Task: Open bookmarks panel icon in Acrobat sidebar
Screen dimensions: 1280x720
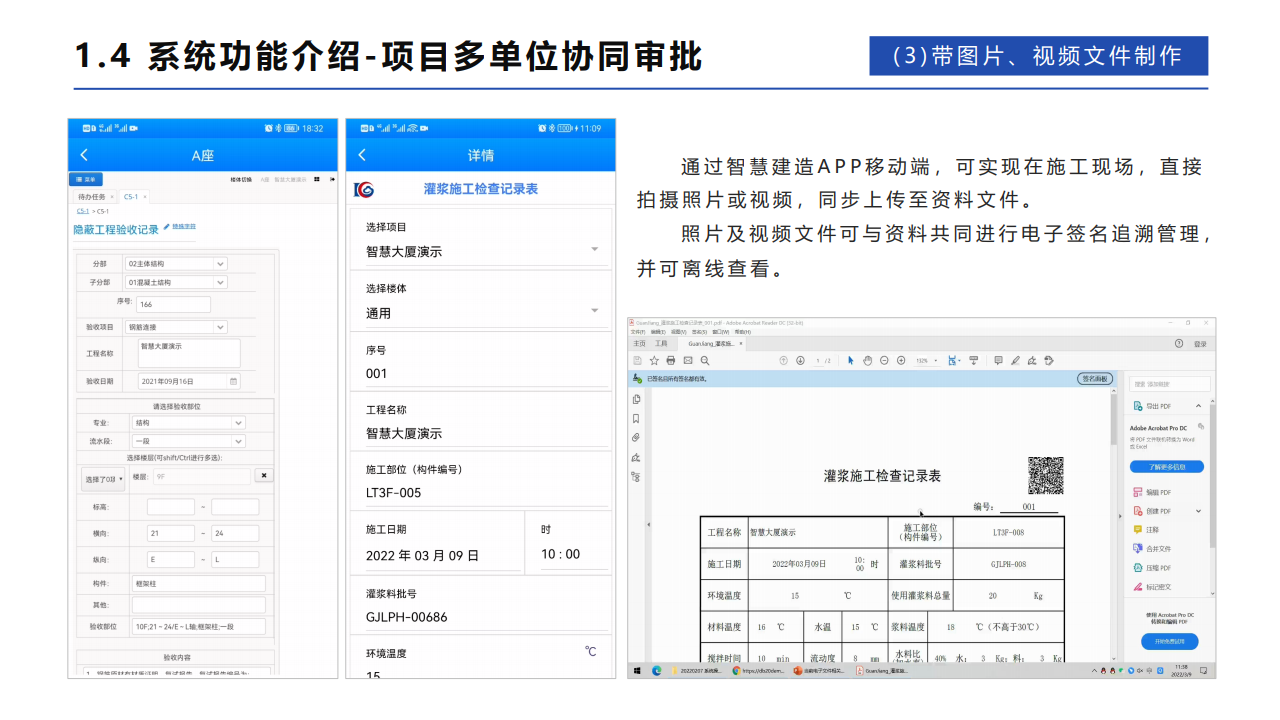Action: click(x=636, y=419)
